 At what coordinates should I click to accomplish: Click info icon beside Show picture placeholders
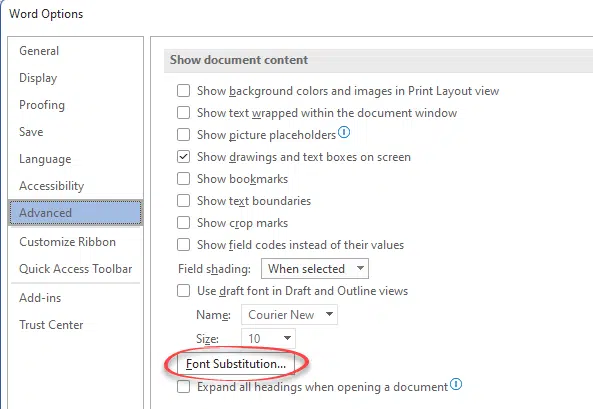344,132
